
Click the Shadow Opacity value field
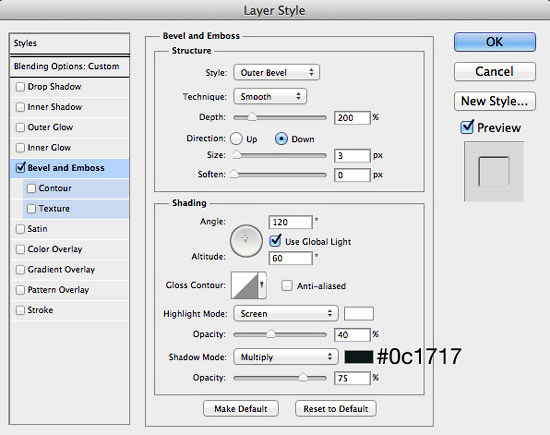[x=352, y=378]
